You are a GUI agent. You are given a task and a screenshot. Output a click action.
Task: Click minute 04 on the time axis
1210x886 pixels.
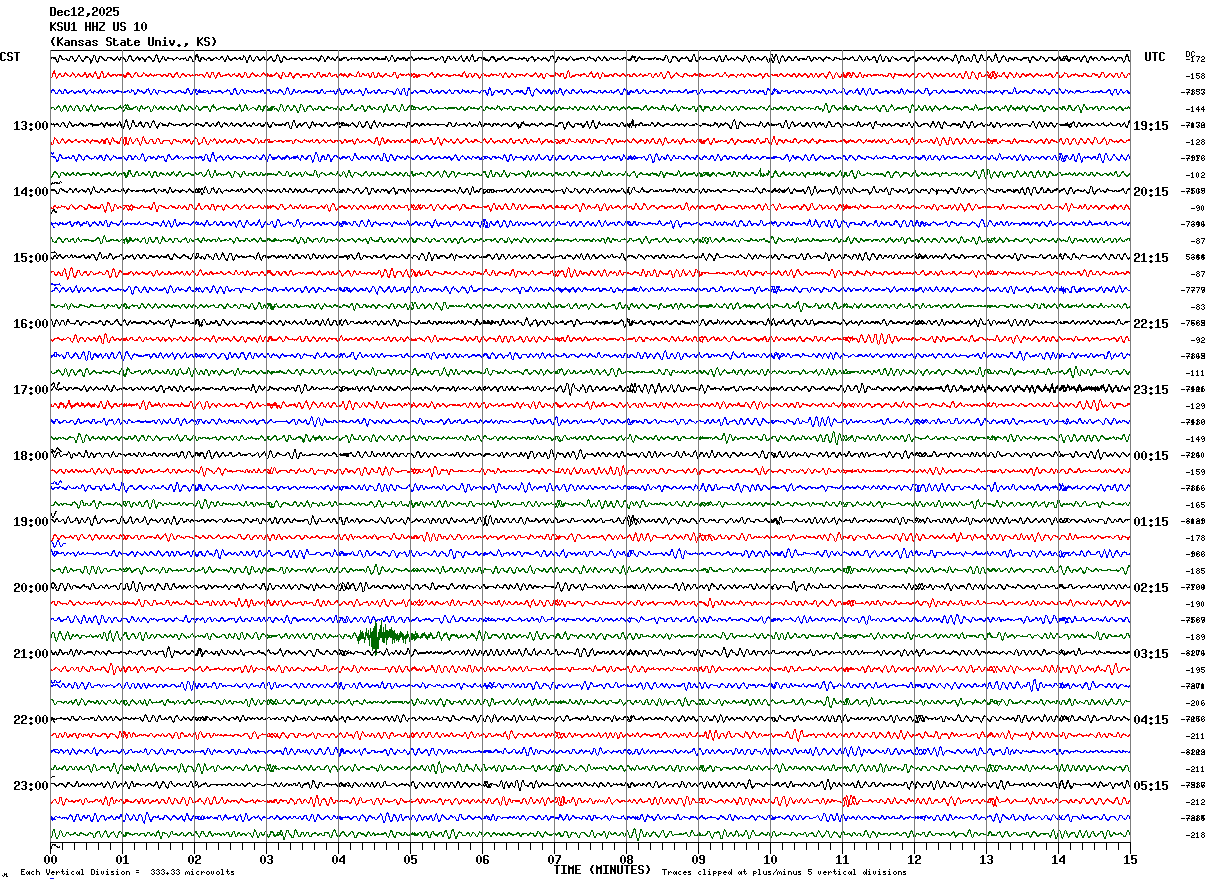pyautogui.click(x=339, y=859)
